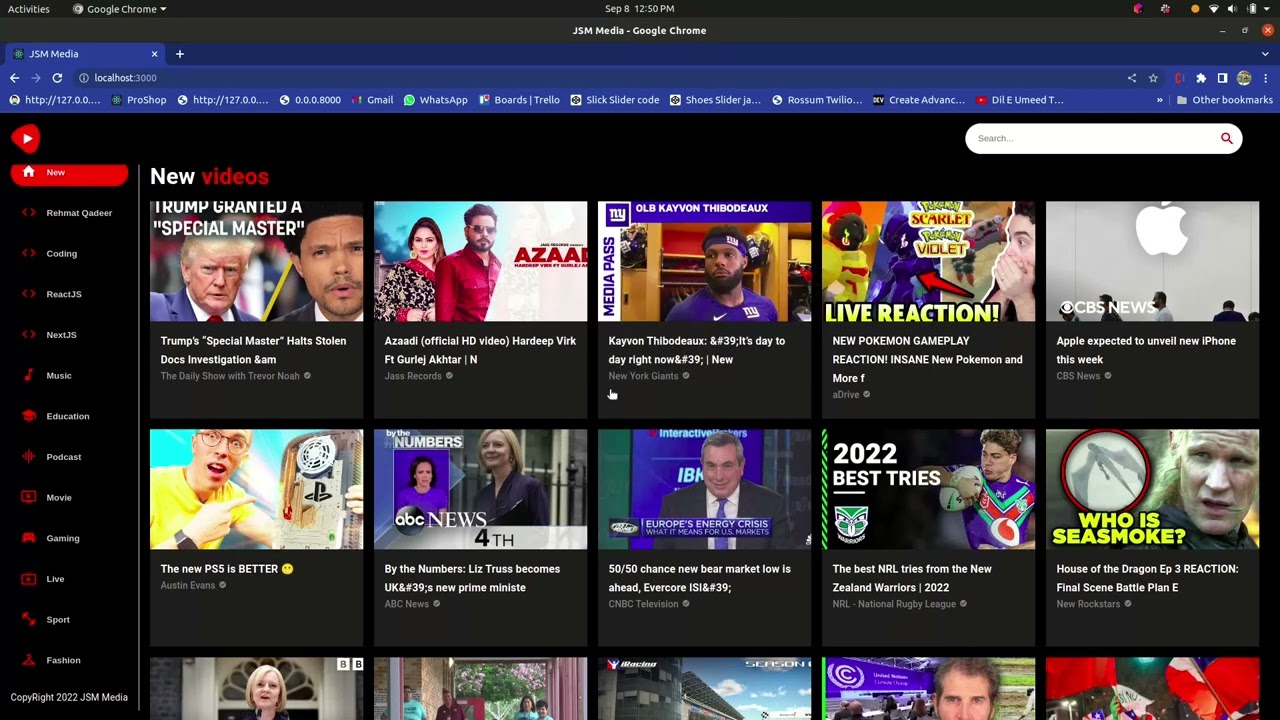
Task: Open the Boards | Trello bookmark
Action: pyautogui.click(x=519, y=100)
